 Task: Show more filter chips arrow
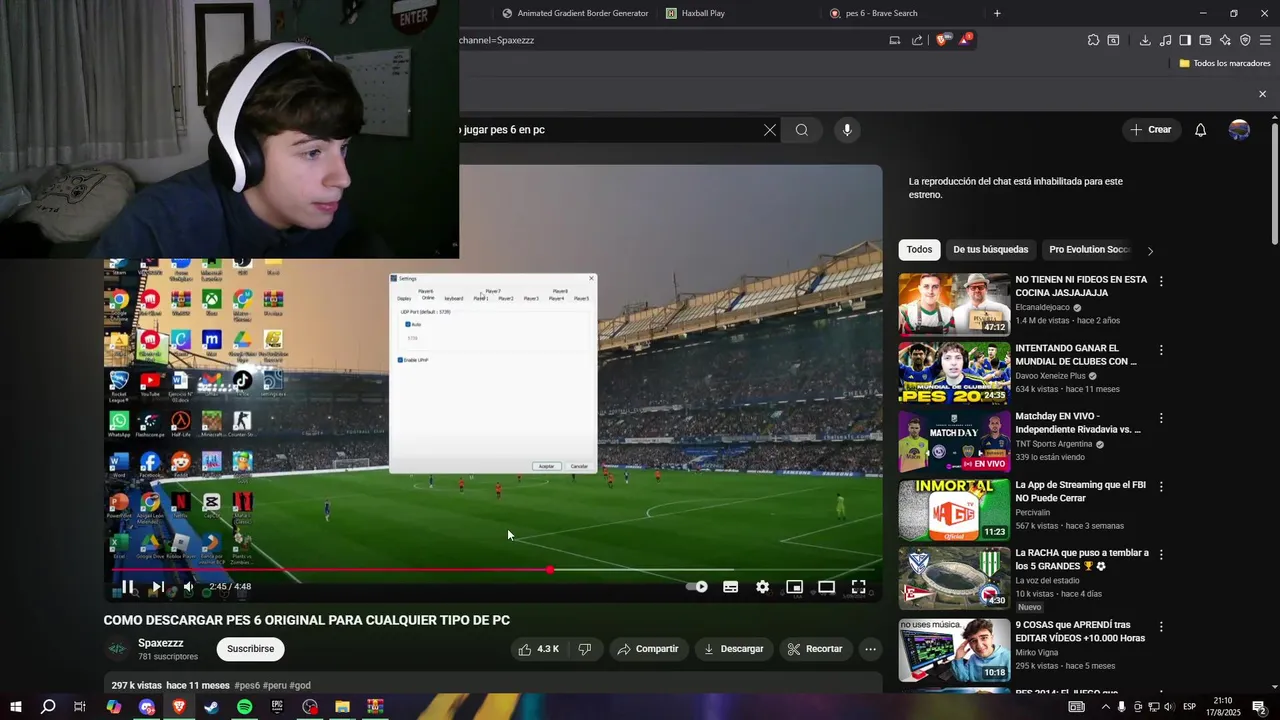tap(1150, 251)
